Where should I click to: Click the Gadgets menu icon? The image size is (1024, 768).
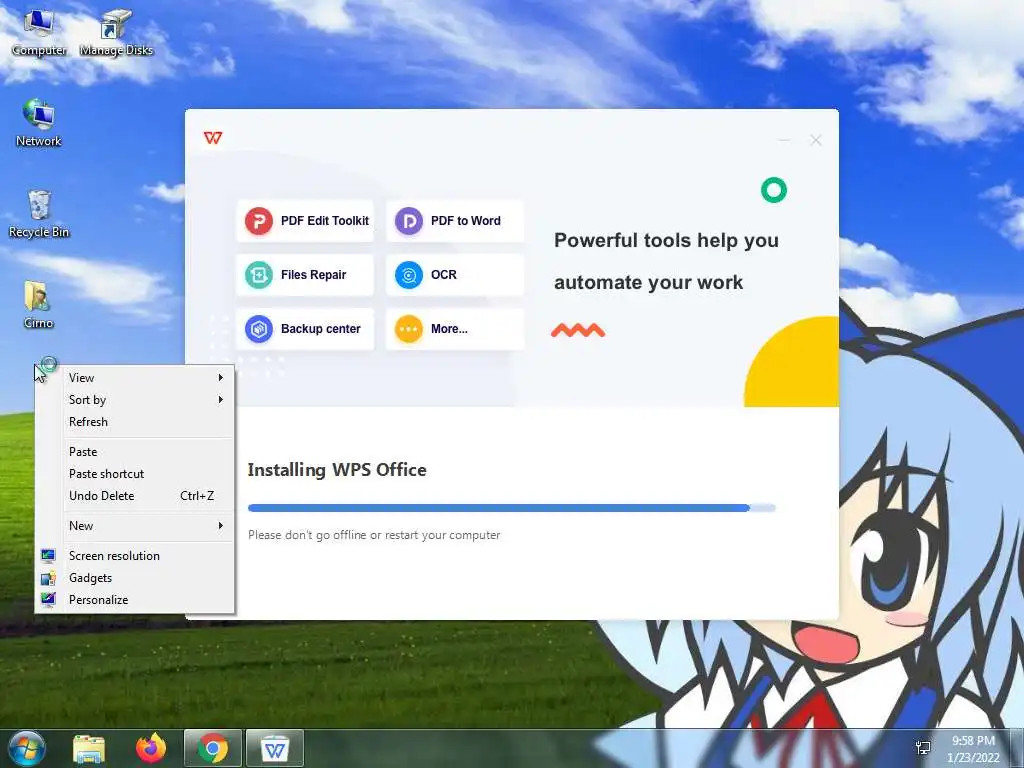pos(48,578)
